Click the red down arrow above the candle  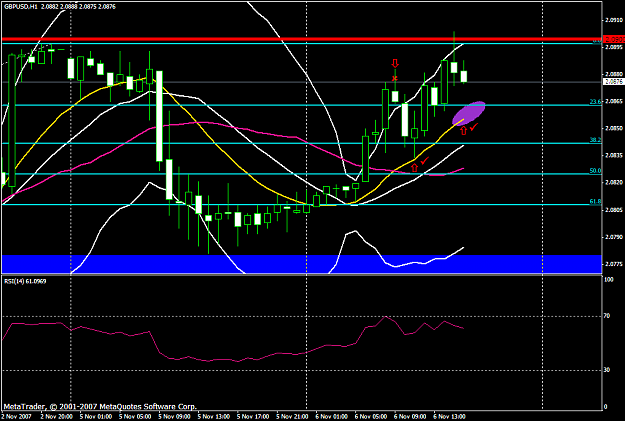point(395,63)
